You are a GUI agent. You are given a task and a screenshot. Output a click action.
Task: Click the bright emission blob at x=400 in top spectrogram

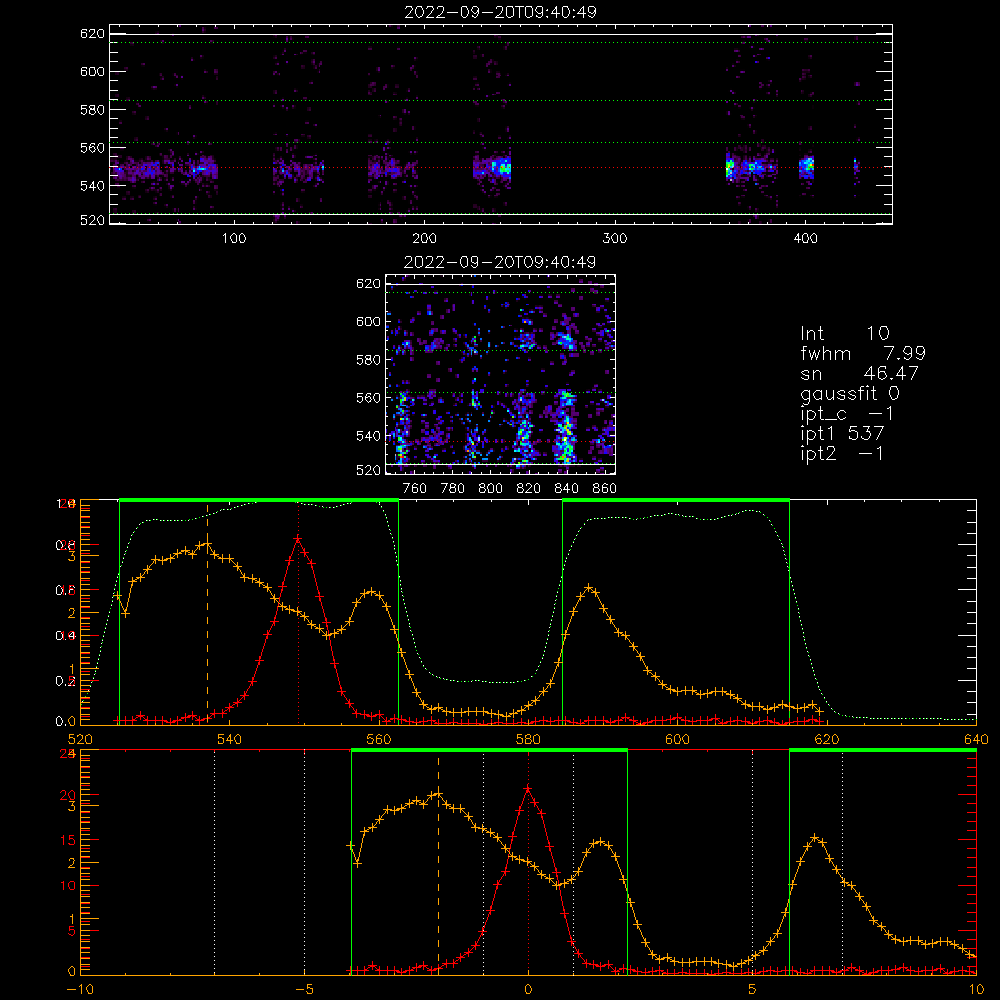[x=807, y=168]
